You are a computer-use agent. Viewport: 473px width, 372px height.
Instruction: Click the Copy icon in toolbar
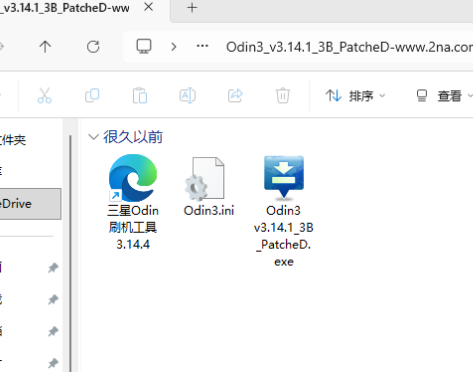tap(92, 96)
